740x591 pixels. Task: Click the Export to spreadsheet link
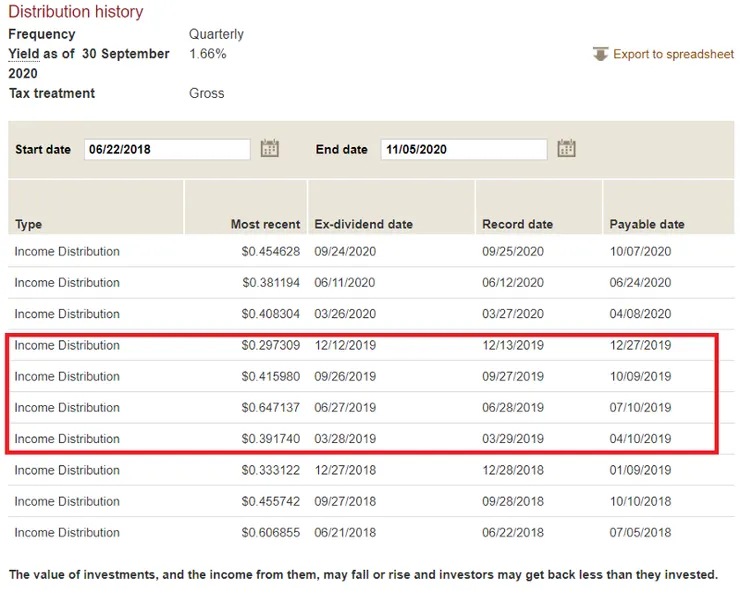[x=673, y=54]
